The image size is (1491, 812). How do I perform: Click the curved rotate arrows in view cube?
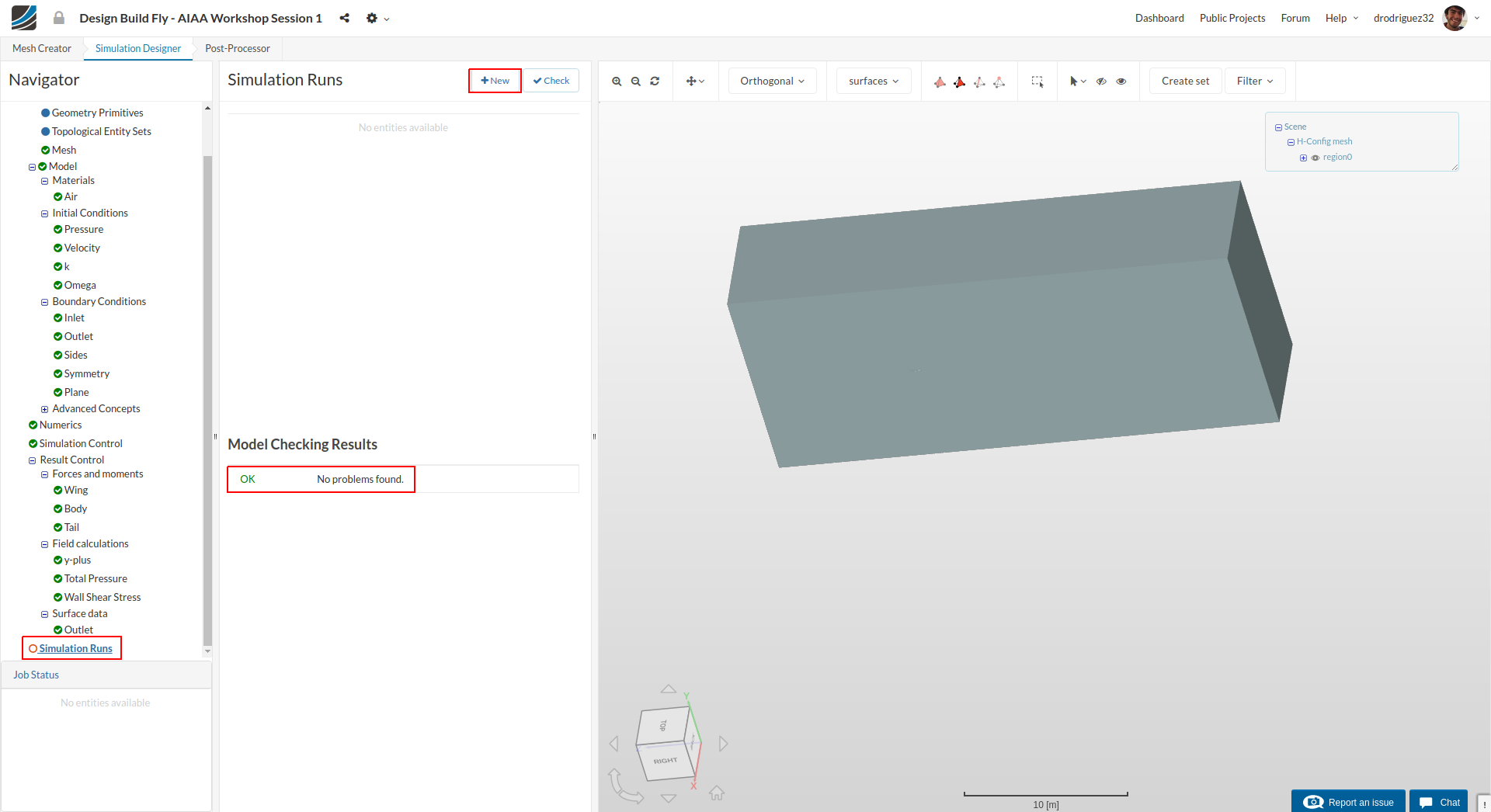coord(624,786)
